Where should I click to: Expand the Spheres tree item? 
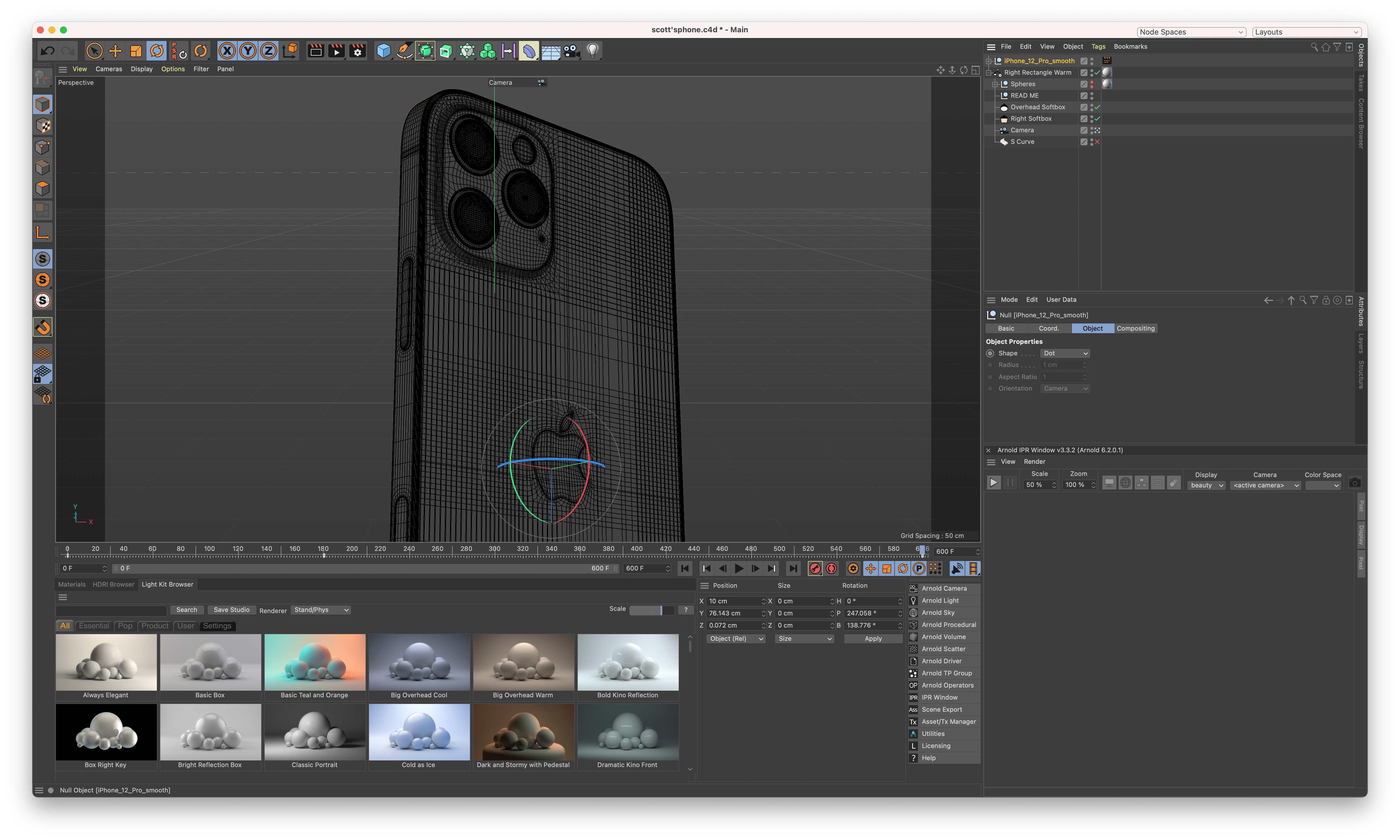click(x=995, y=84)
